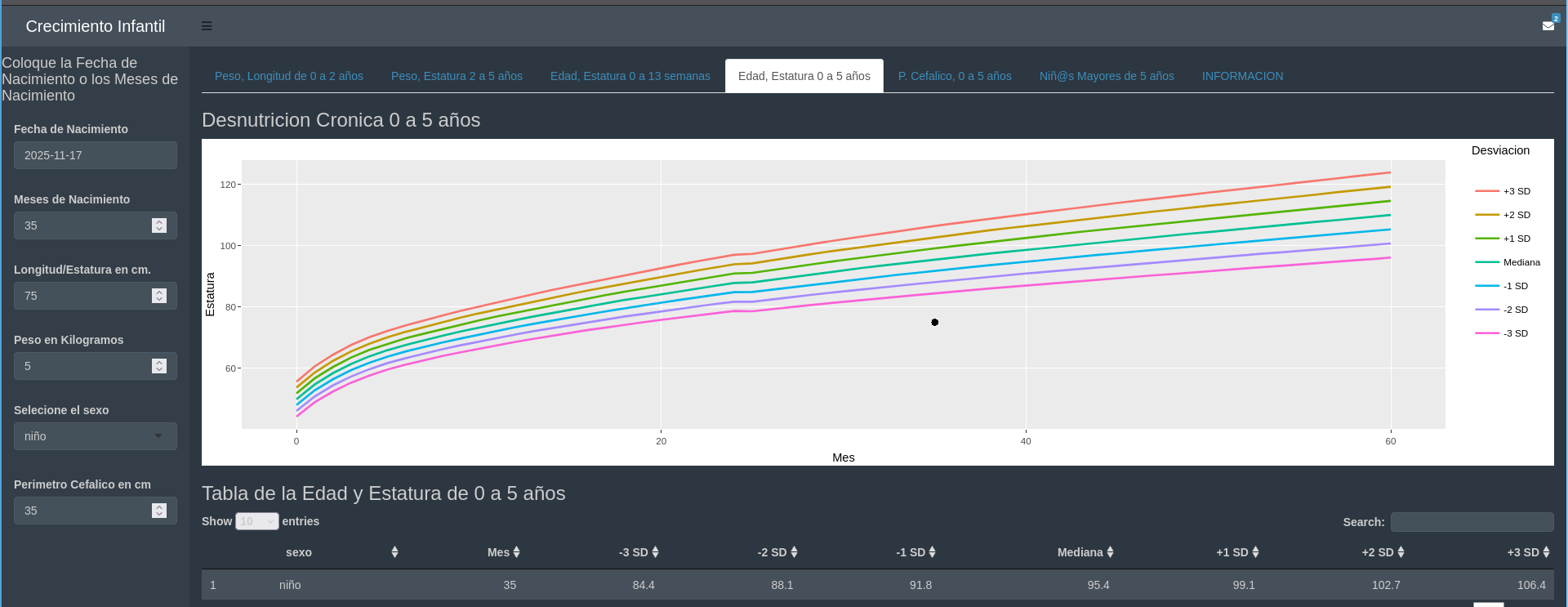Open the P. Cefalico, 0 a 5 años tab
The height and width of the screenshot is (607, 1568).
click(x=954, y=76)
